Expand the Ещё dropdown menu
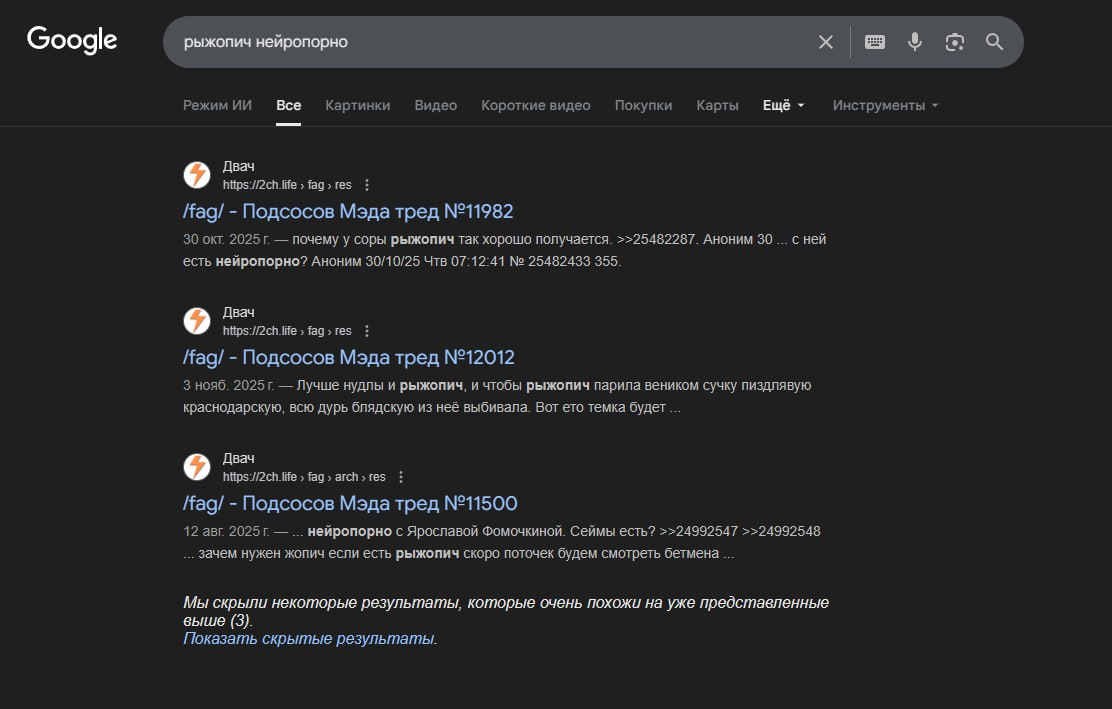Image resolution: width=1112 pixels, height=709 pixels. pyautogui.click(x=784, y=105)
